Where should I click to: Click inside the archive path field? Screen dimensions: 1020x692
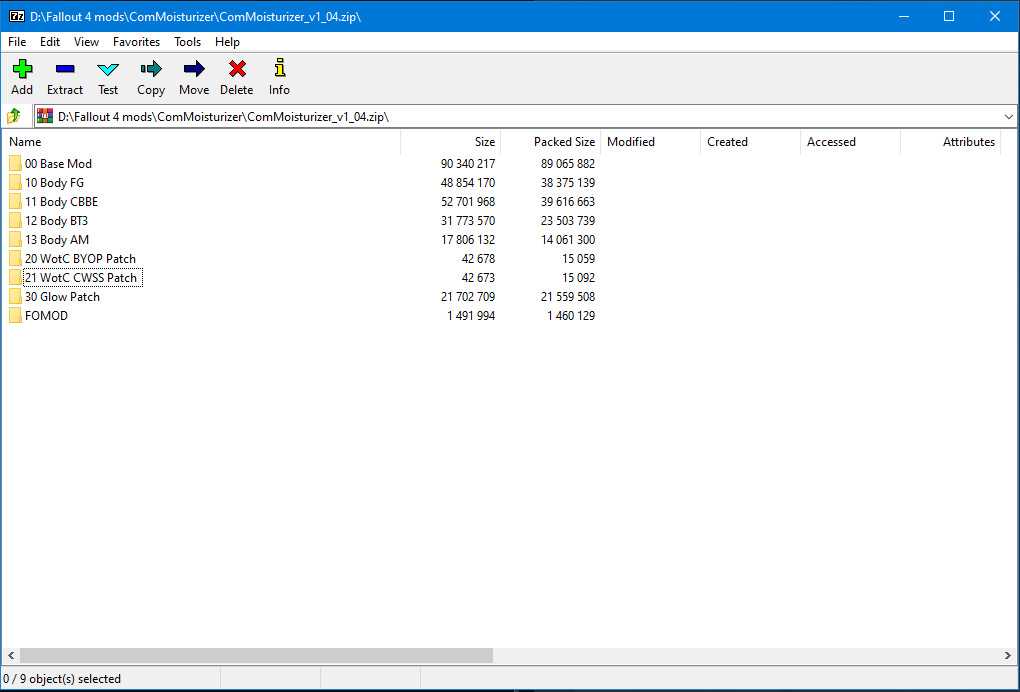pyautogui.click(x=500, y=117)
